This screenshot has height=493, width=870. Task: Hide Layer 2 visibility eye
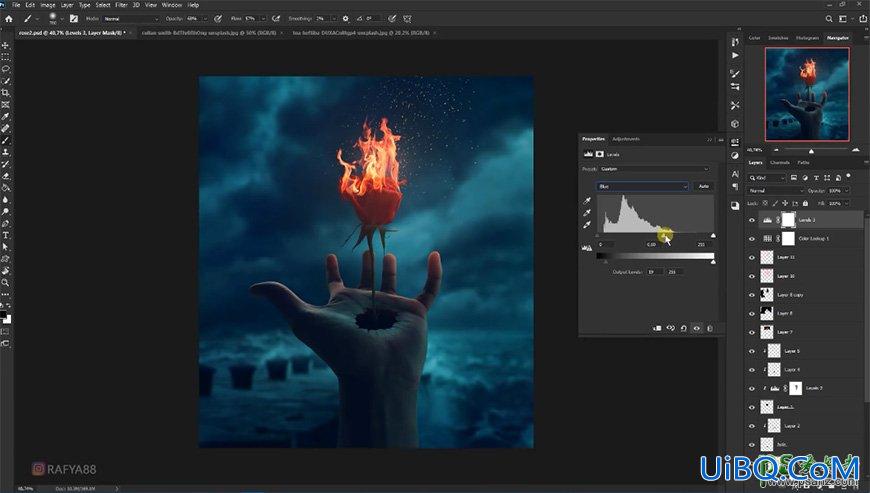point(752,426)
